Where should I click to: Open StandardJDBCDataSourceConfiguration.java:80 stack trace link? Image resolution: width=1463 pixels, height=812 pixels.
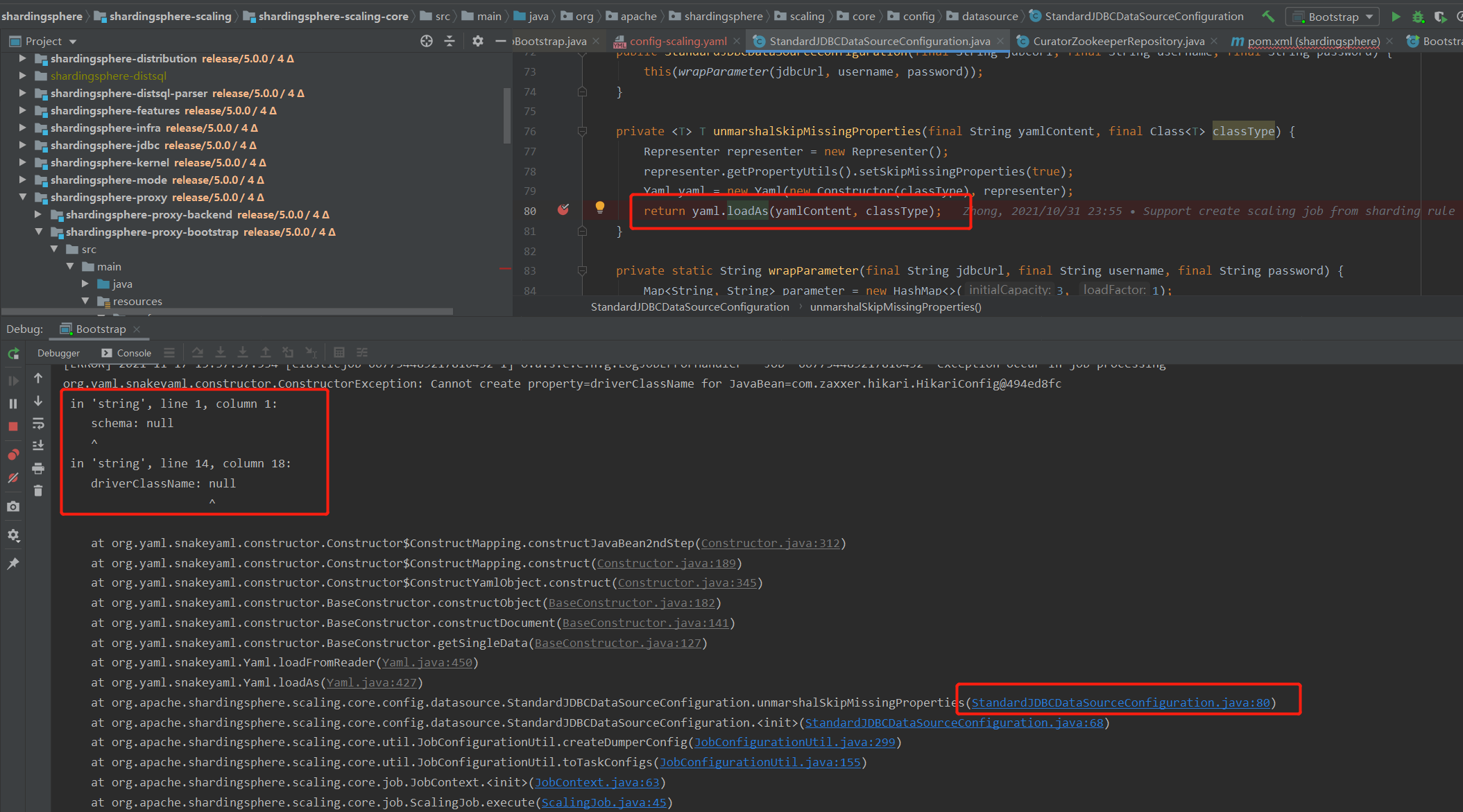pyautogui.click(x=1120, y=702)
